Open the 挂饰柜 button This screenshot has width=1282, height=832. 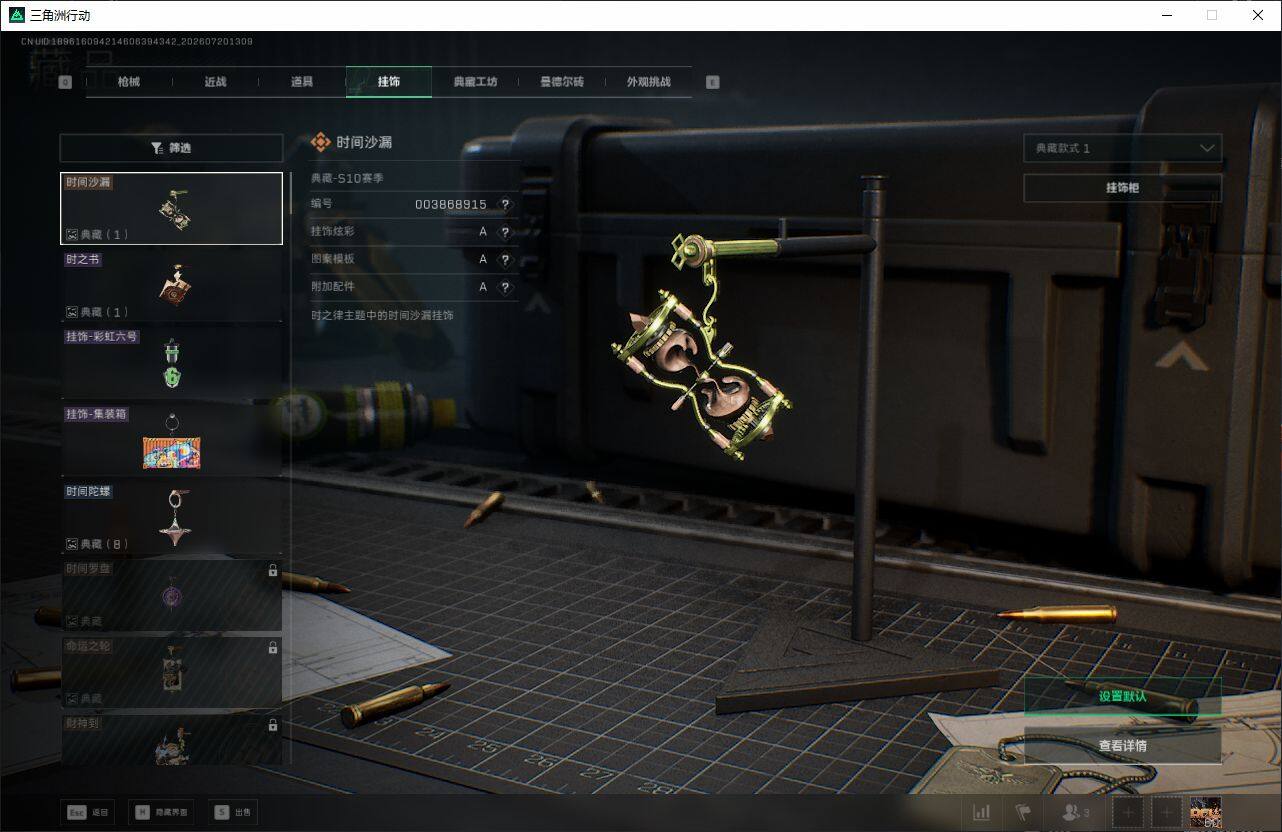[x=1122, y=188]
